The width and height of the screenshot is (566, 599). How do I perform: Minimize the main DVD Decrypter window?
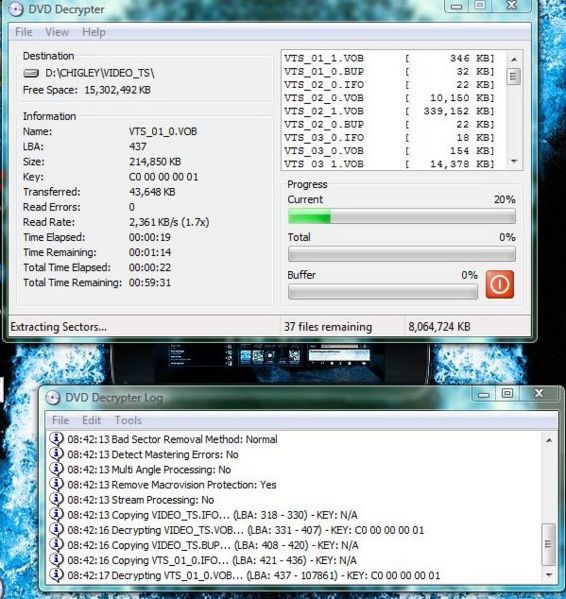tap(456, 6)
